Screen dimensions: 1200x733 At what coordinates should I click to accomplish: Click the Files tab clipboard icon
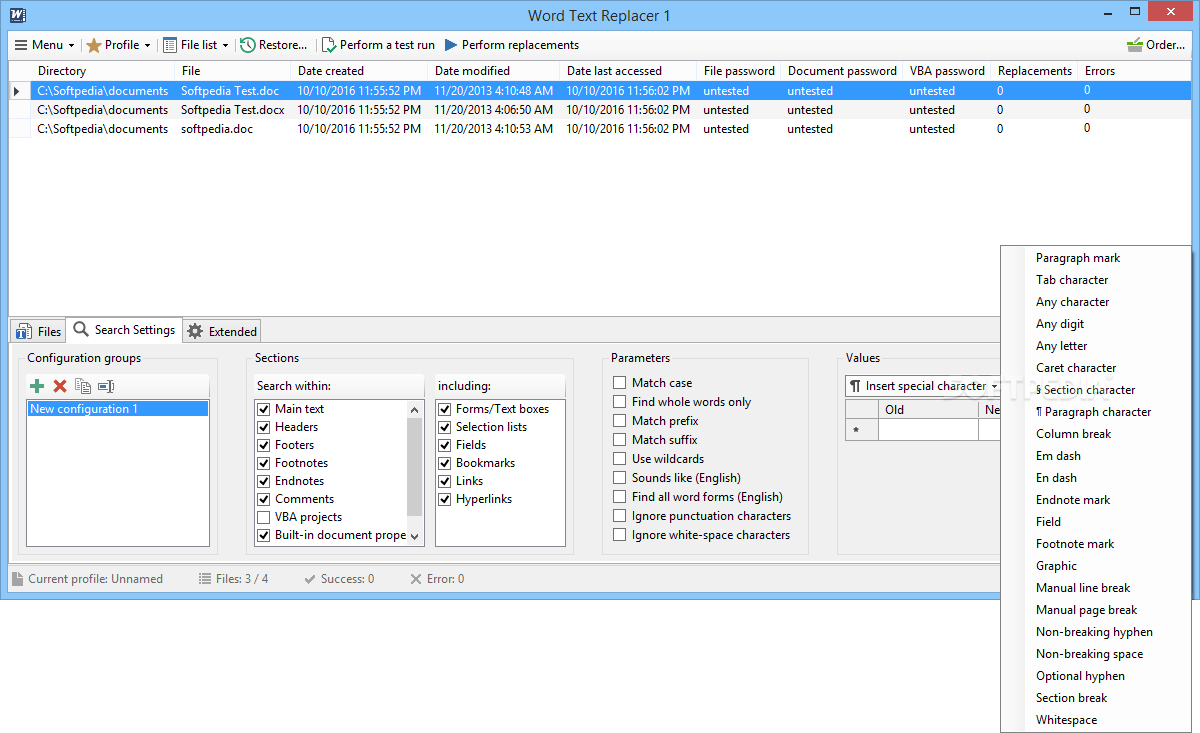[24, 331]
